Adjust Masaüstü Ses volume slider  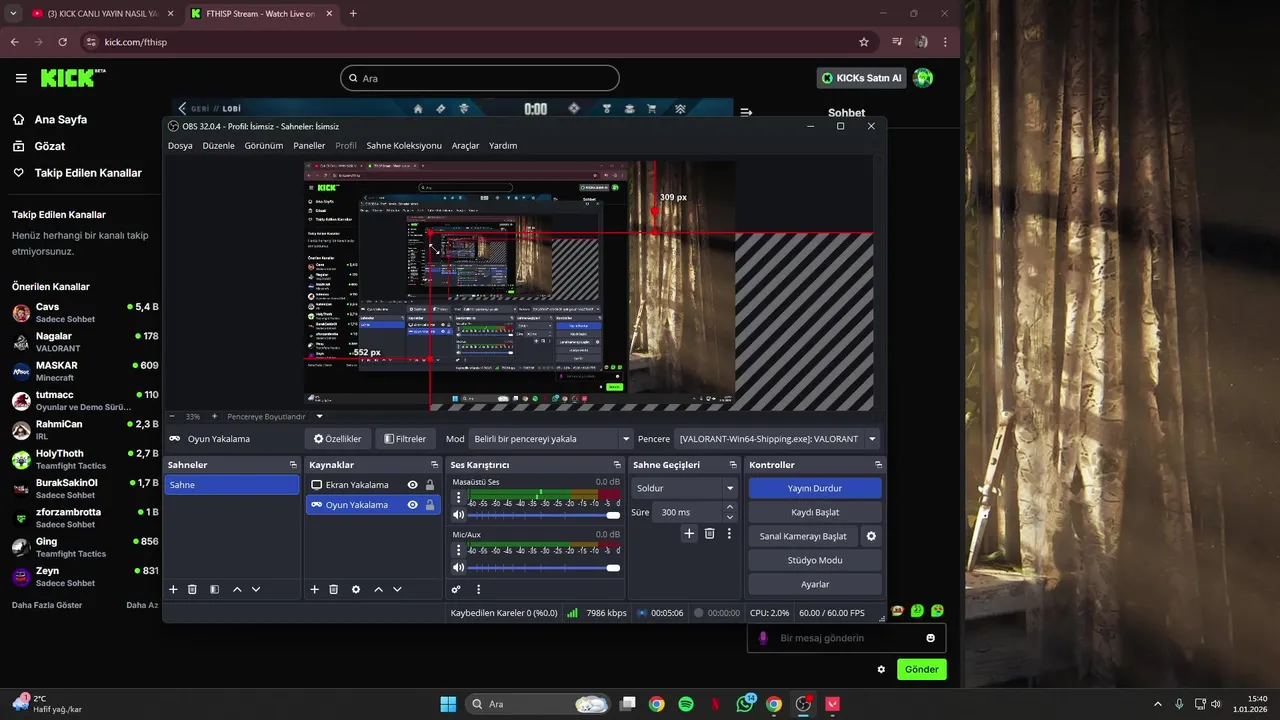(544, 515)
